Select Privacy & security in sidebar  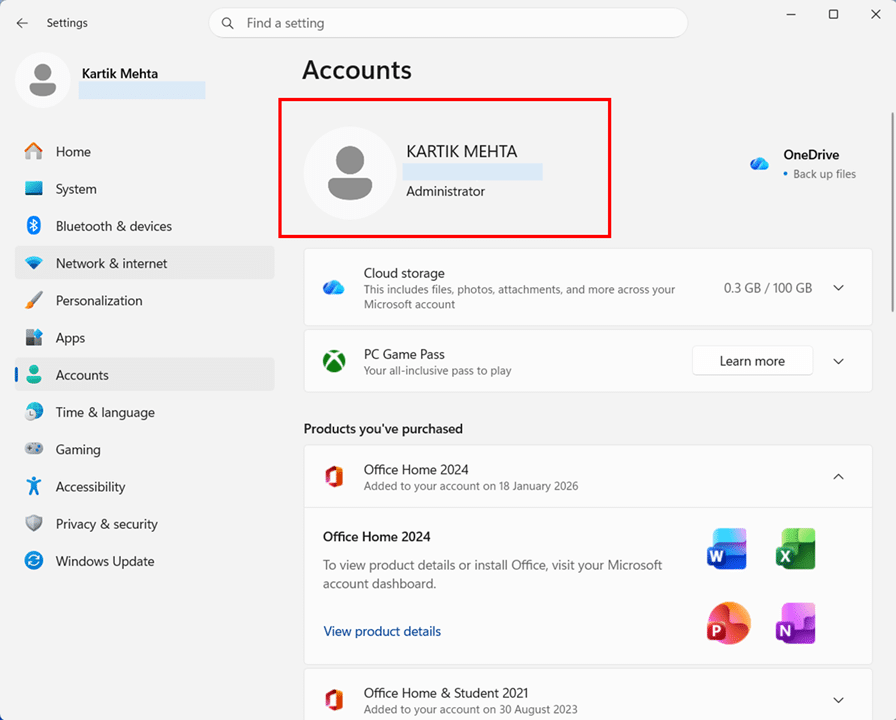tap(106, 524)
